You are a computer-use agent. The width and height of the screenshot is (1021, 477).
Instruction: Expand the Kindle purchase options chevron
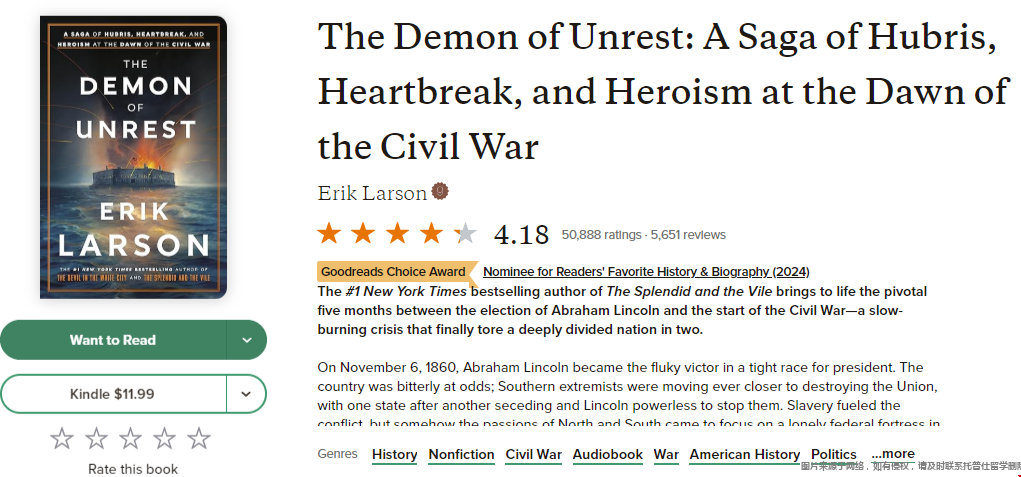tap(247, 394)
